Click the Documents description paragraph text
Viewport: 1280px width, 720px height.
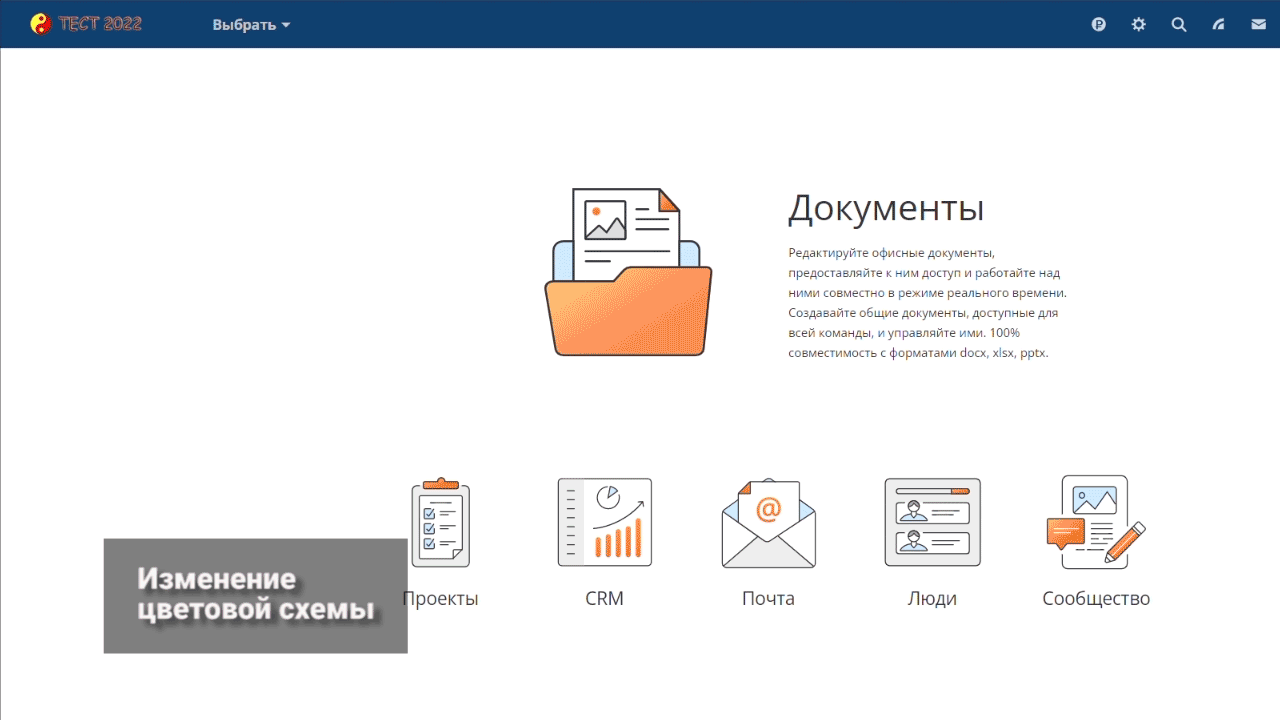pos(928,302)
